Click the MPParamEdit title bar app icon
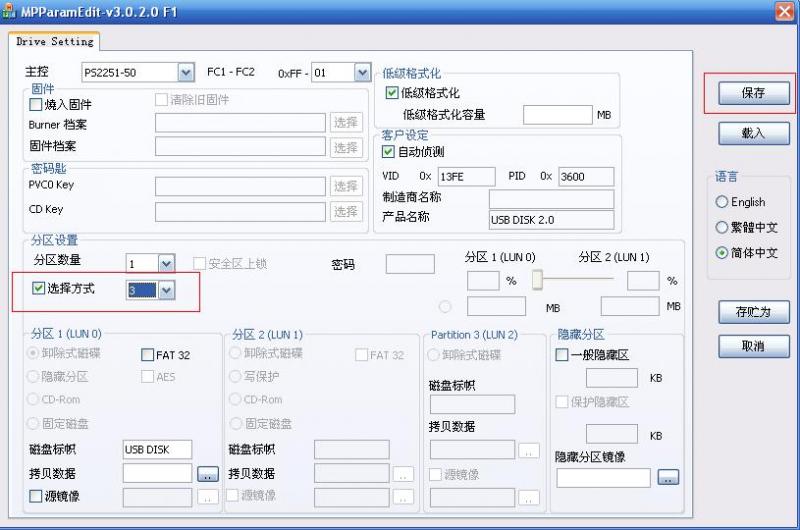Image resolution: width=800 pixels, height=530 pixels. [11, 11]
